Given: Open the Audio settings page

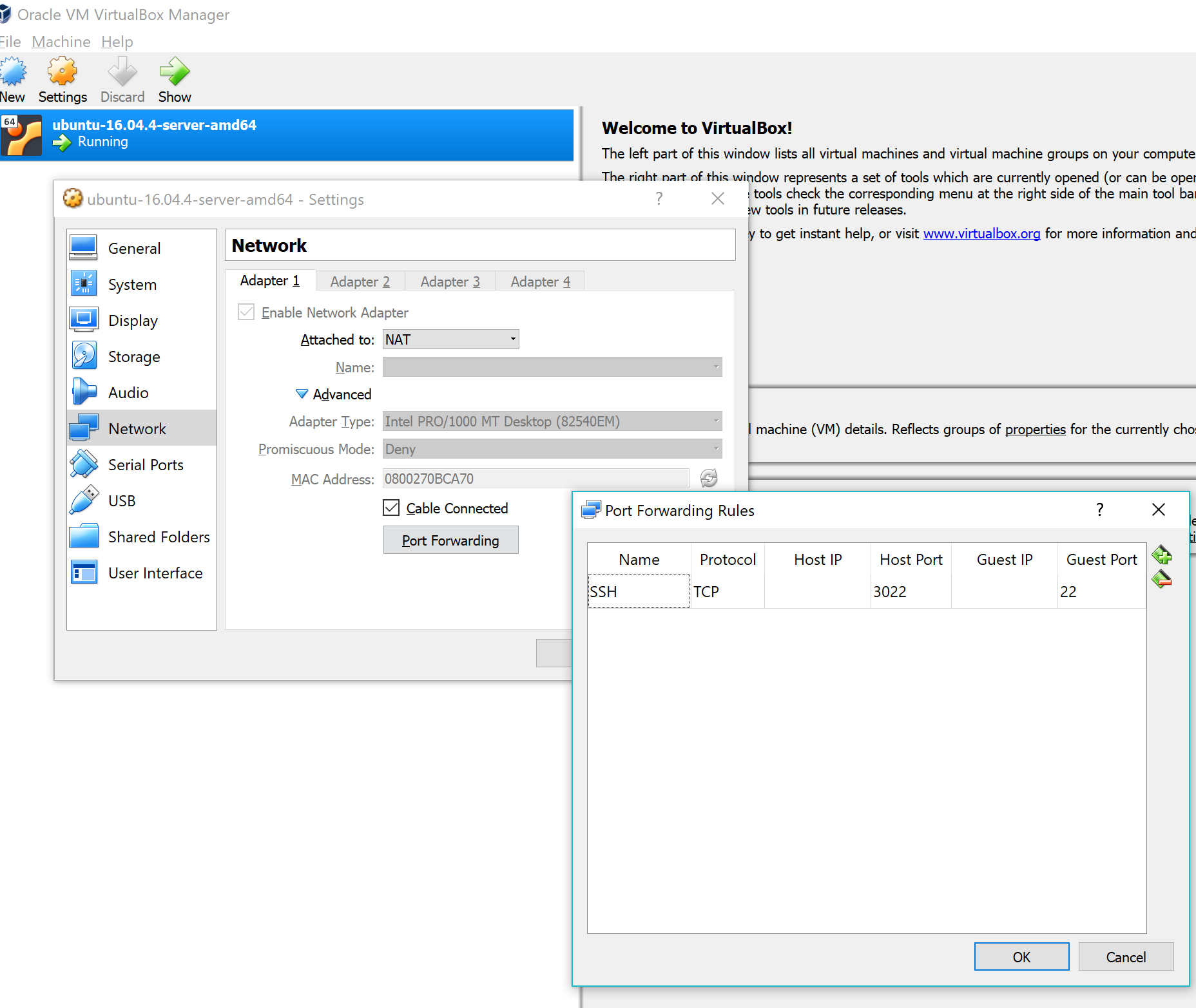Looking at the screenshot, I should click(128, 392).
